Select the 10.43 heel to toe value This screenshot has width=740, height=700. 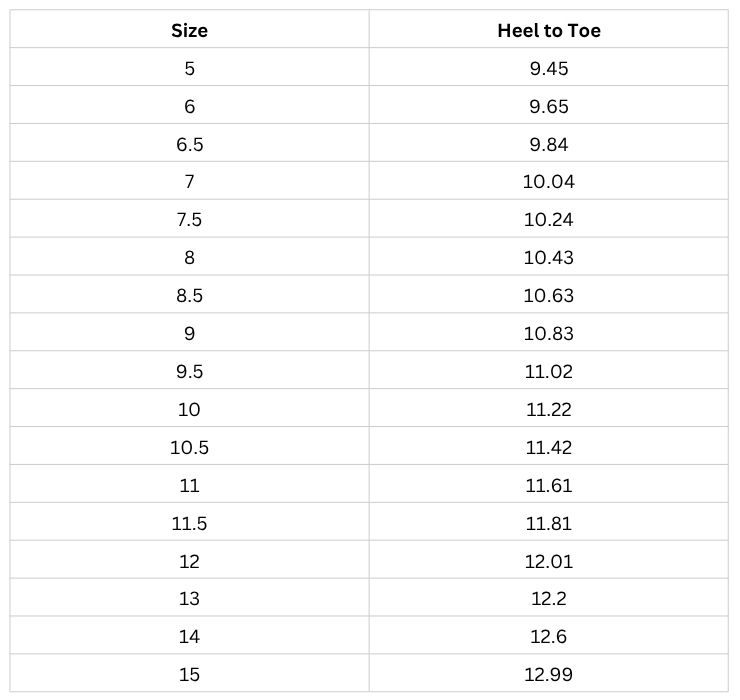(549, 258)
